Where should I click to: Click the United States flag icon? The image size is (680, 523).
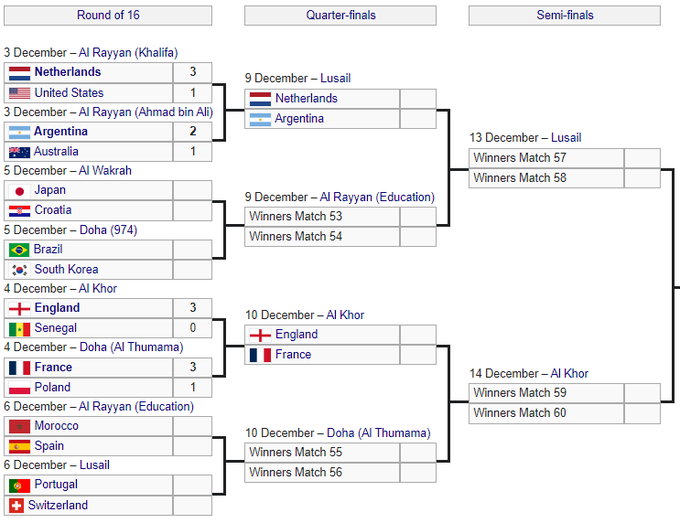pyautogui.click(x=18, y=93)
